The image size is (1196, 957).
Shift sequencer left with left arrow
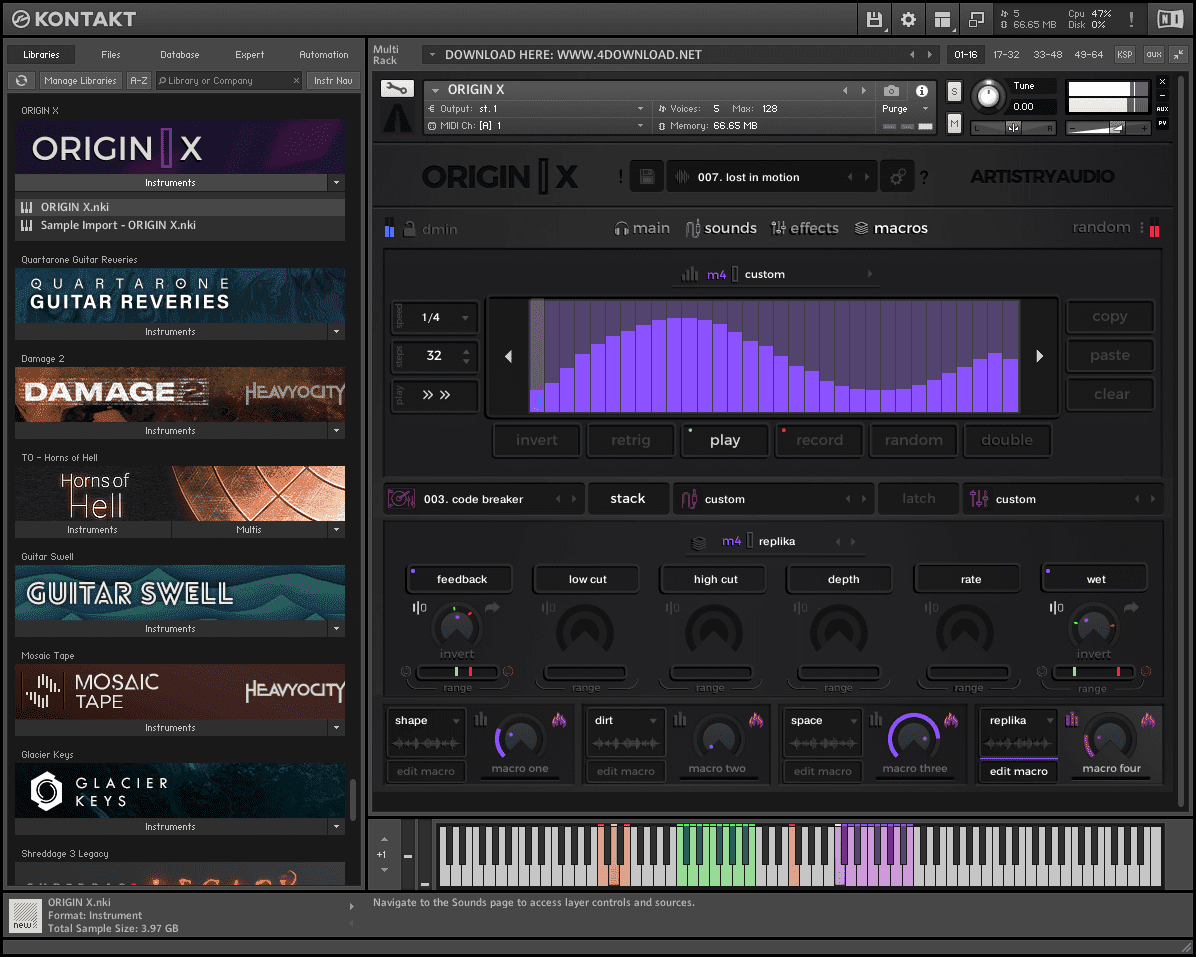tap(508, 356)
